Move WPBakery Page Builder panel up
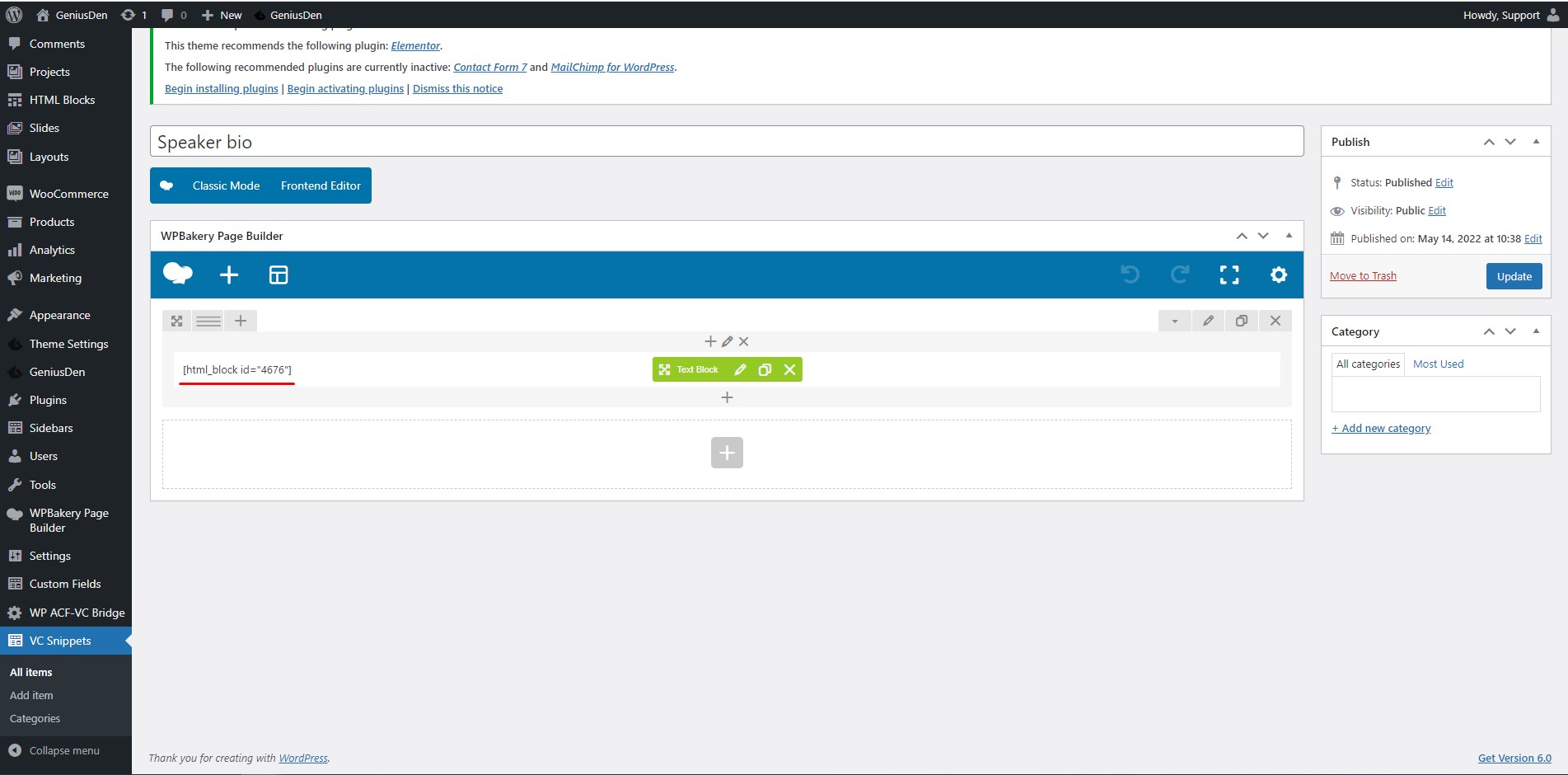1568x775 pixels. (x=1242, y=236)
